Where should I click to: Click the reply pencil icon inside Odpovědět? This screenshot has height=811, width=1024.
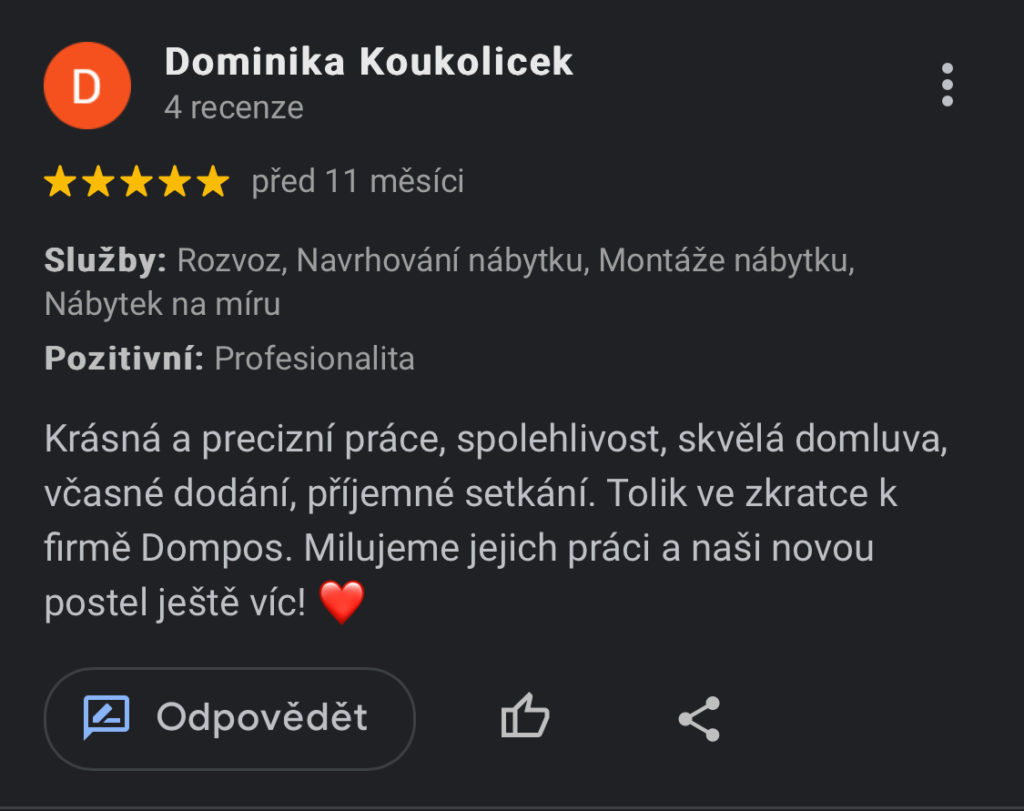(106, 717)
